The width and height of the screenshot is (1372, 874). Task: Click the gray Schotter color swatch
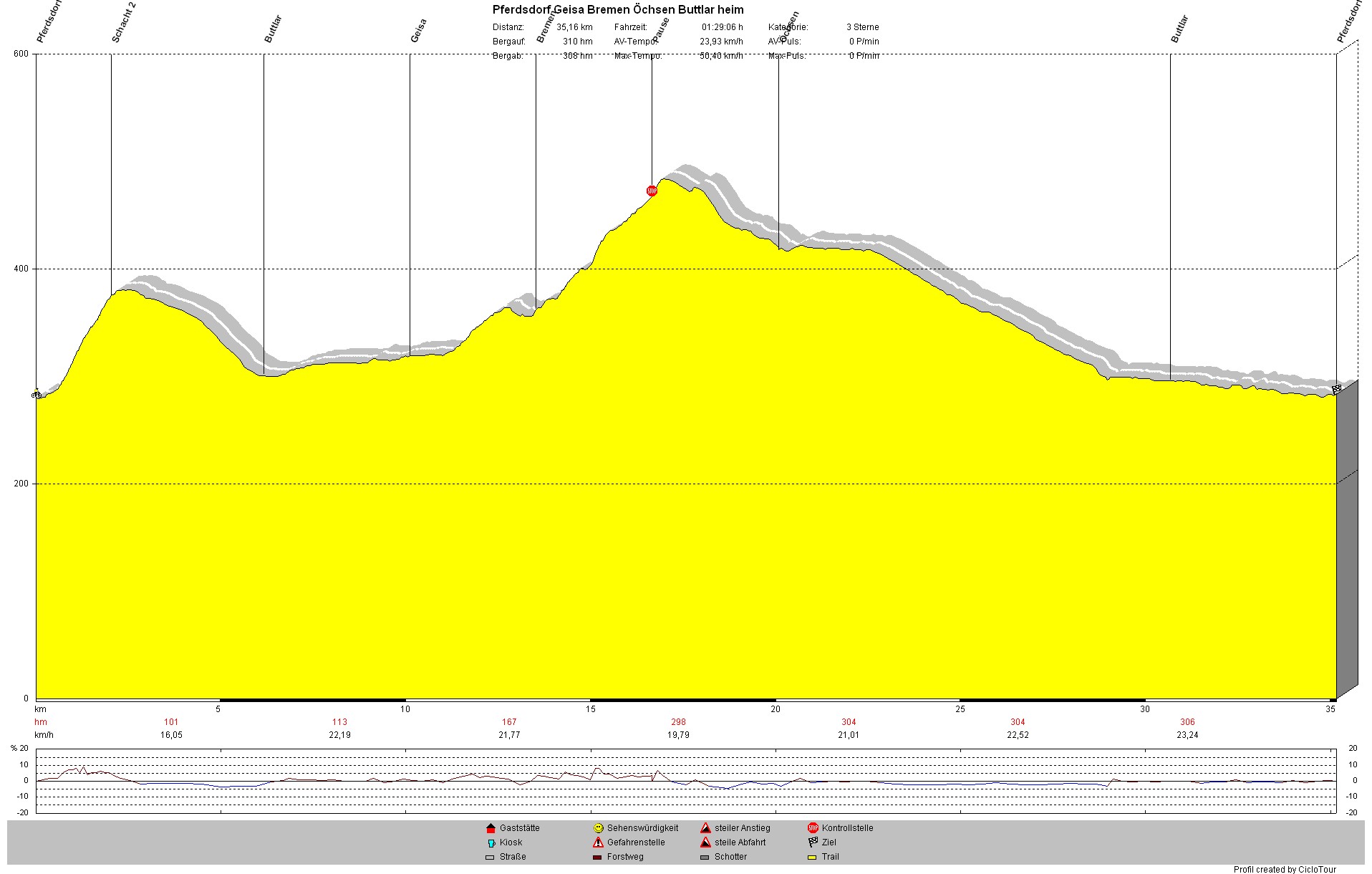click(705, 857)
